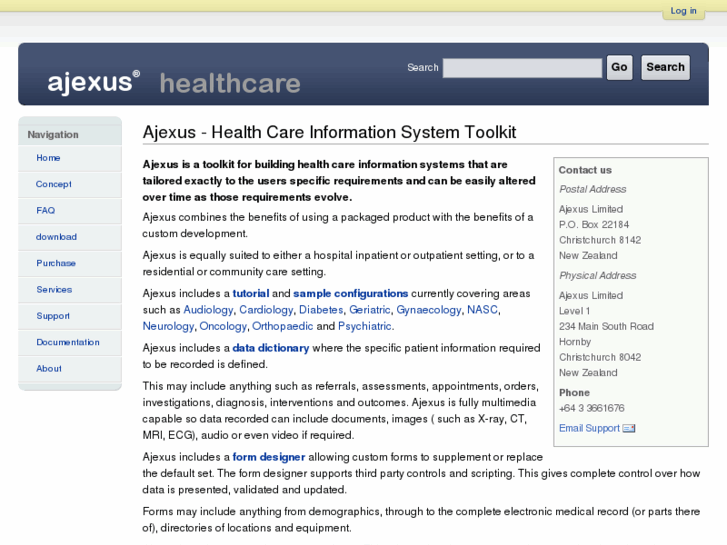Open the Geriatric link
This screenshot has height=545, width=727.
pyautogui.click(x=370, y=310)
